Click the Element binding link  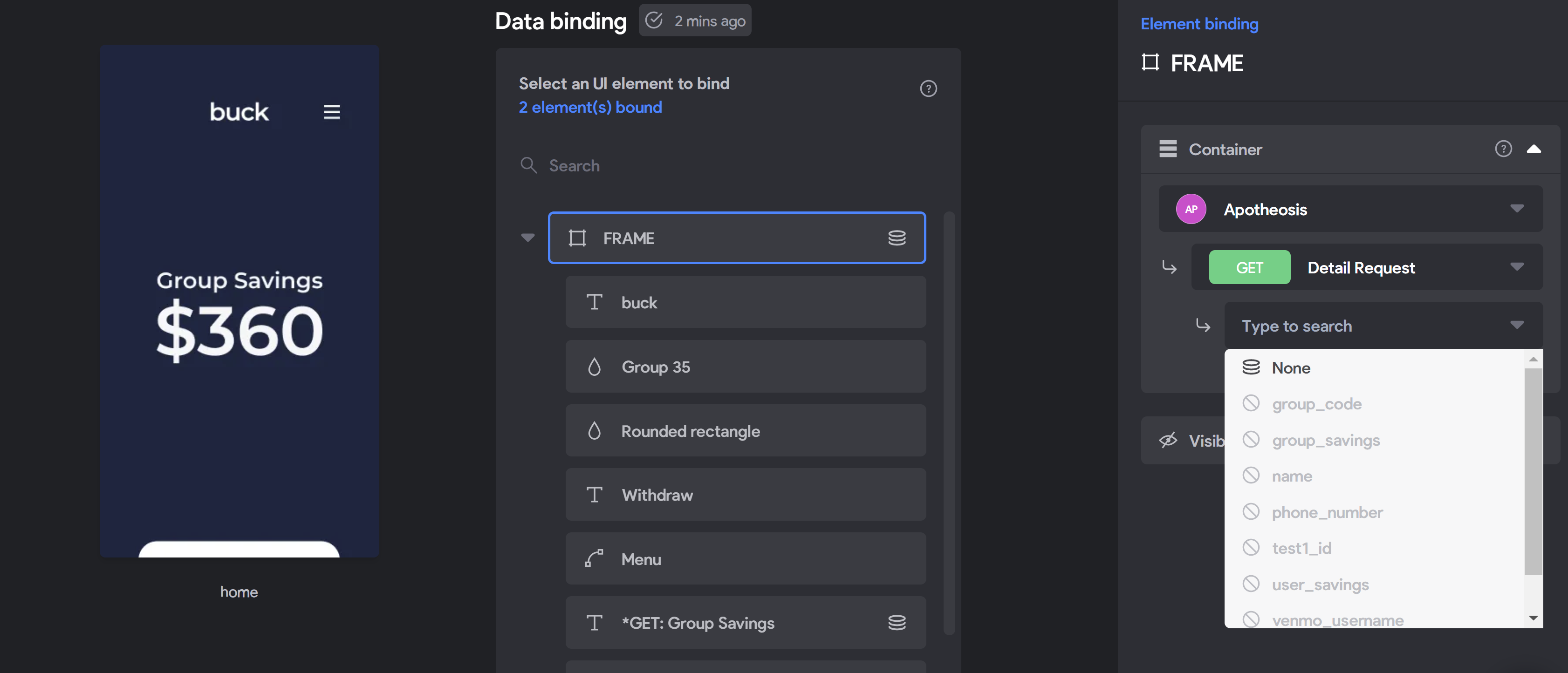point(1199,24)
